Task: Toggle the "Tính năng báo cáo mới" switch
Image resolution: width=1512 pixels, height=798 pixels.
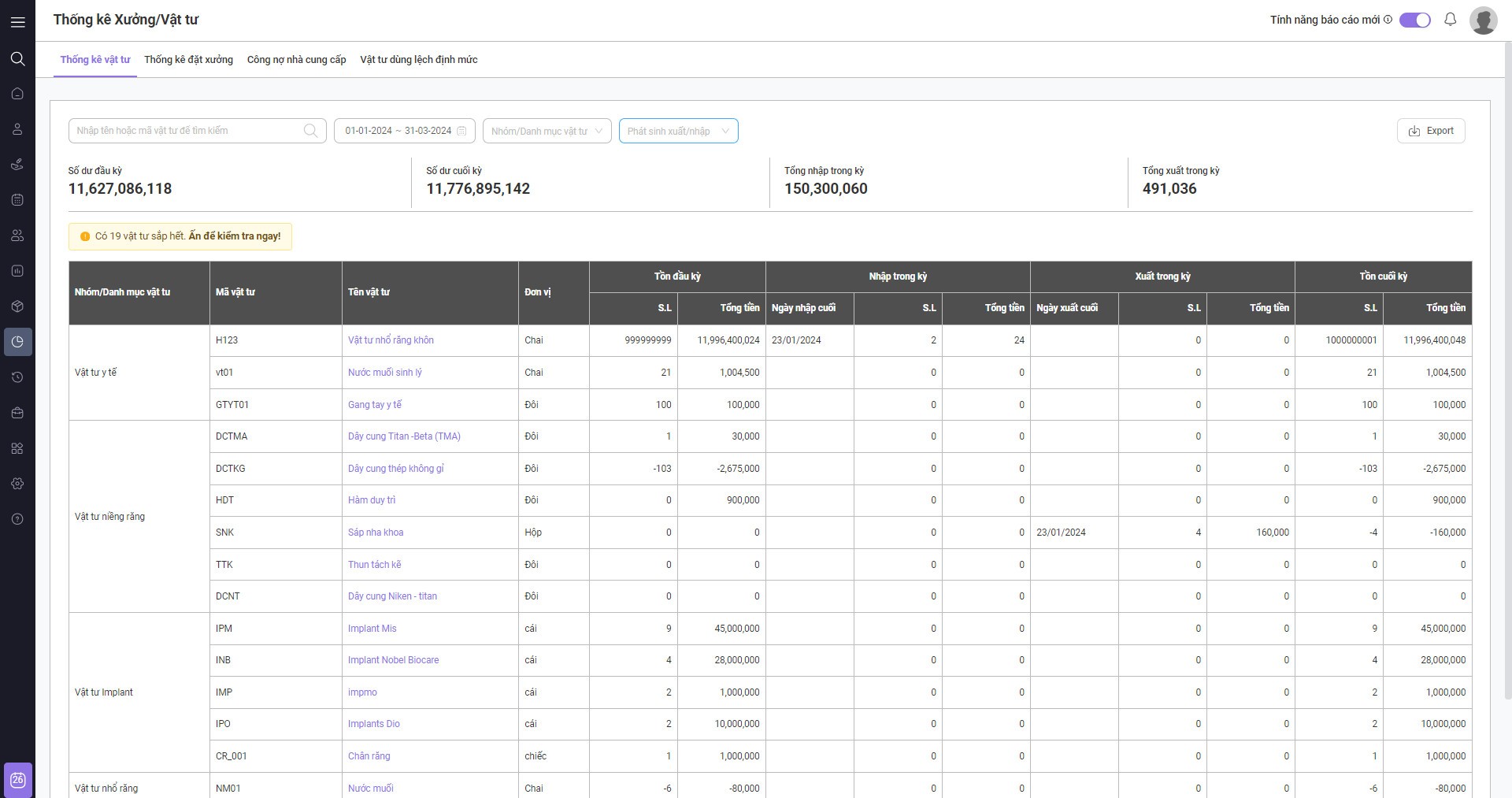Action: 1414,20
